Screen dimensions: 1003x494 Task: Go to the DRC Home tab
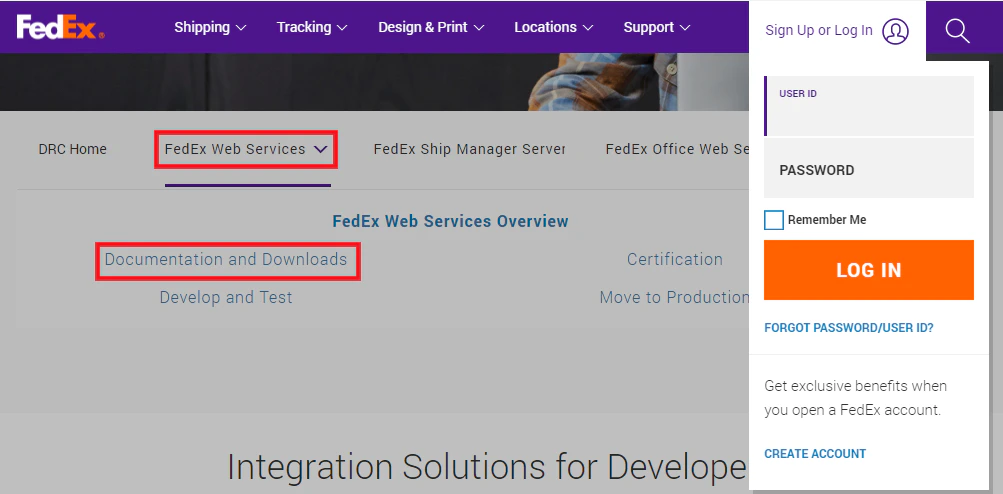click(x=73, y=149)
